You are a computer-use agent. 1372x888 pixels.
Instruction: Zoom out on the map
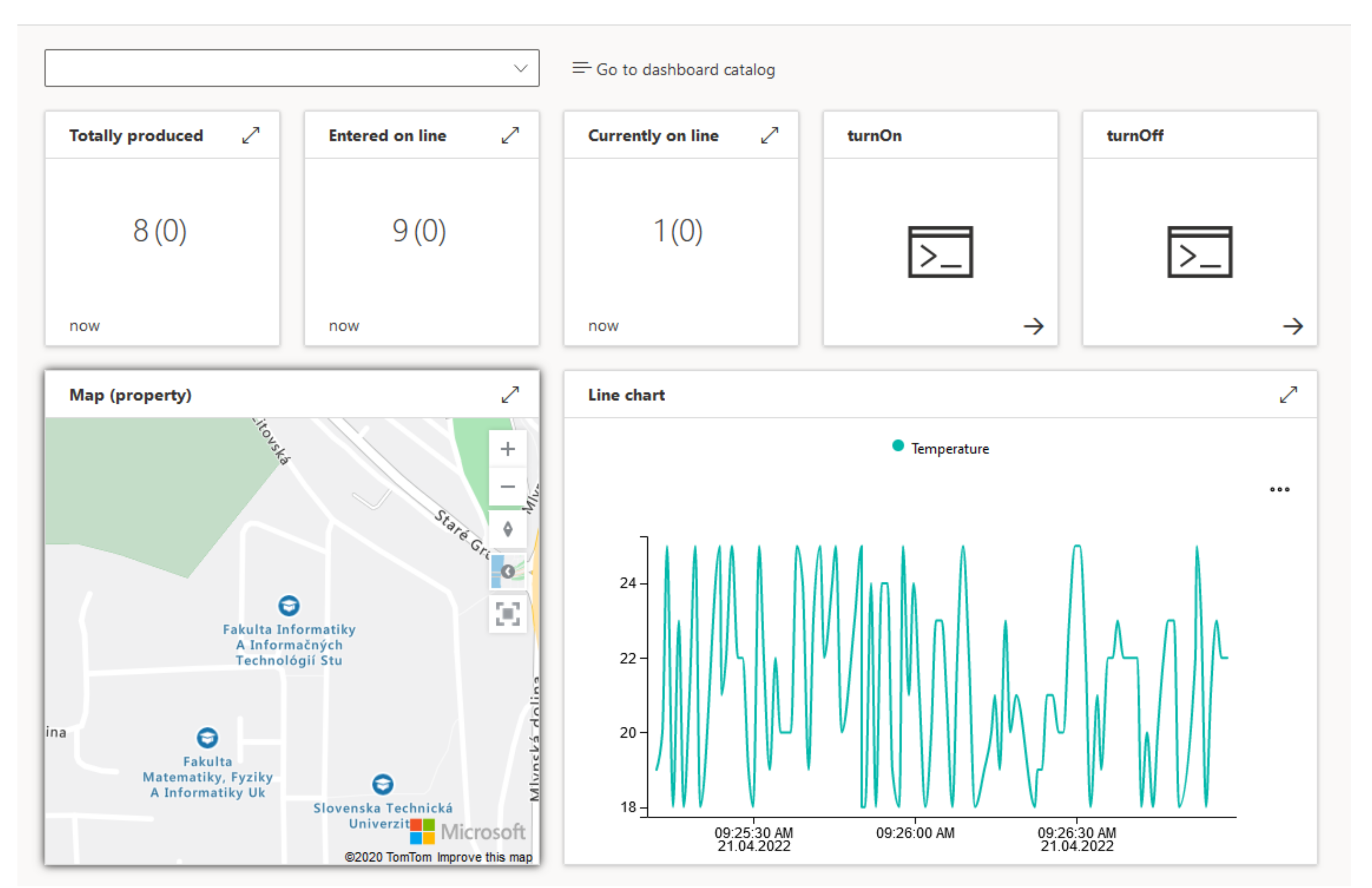pos(507,487)
